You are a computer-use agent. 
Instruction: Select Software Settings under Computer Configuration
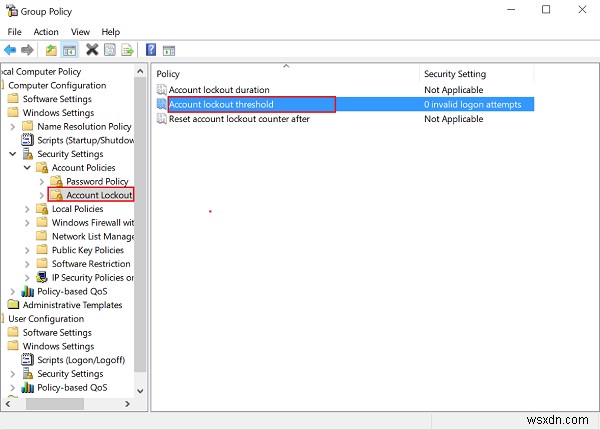point(57,99)
